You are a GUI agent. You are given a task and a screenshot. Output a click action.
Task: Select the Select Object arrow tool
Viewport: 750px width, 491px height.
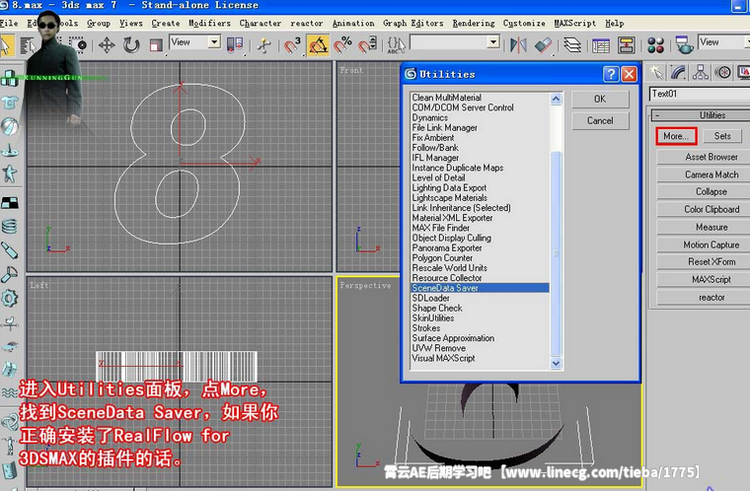[6, 45]
